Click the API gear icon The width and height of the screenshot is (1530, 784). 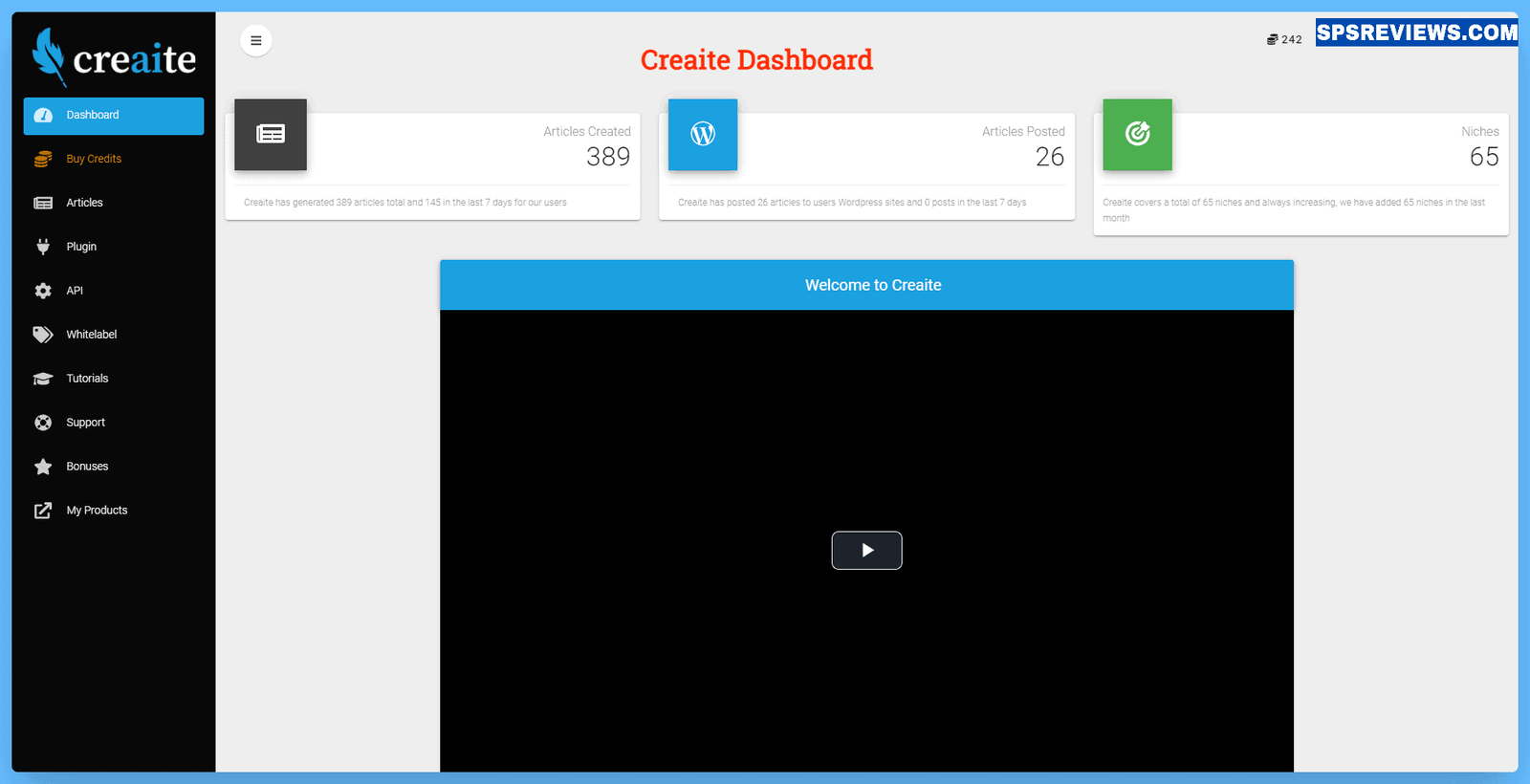coord(43,291)
